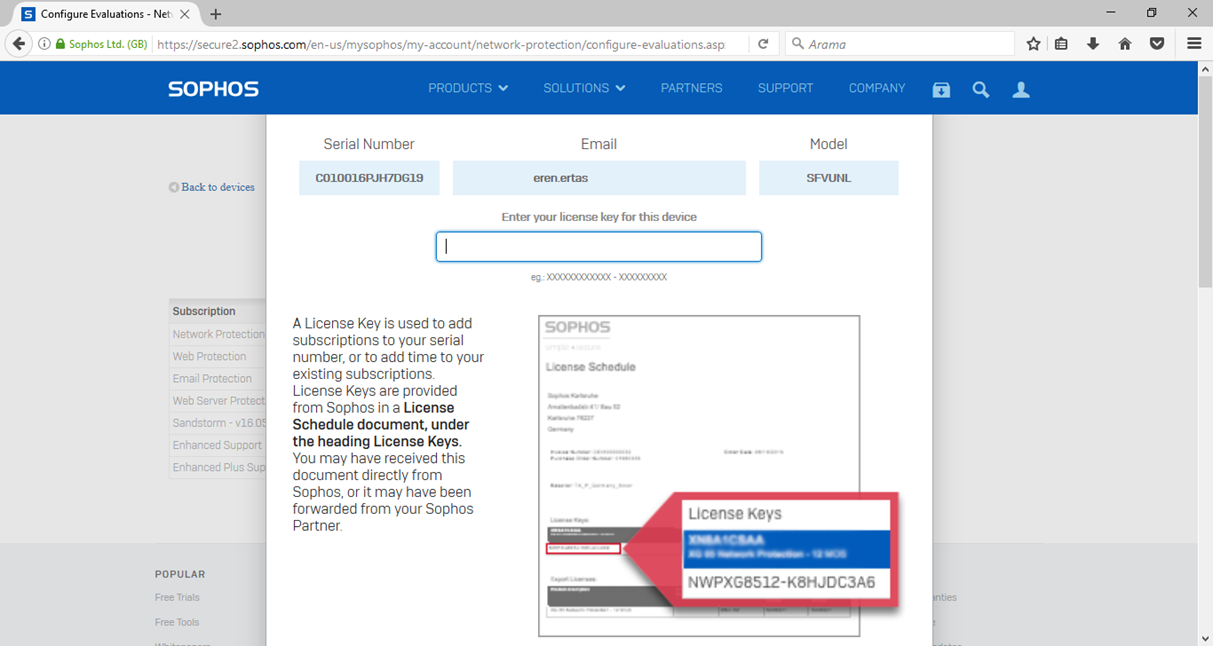Click the page scrollbar down arrow
The width and height of the screenshot is (1213, 646).
(x=1204, y=637)
